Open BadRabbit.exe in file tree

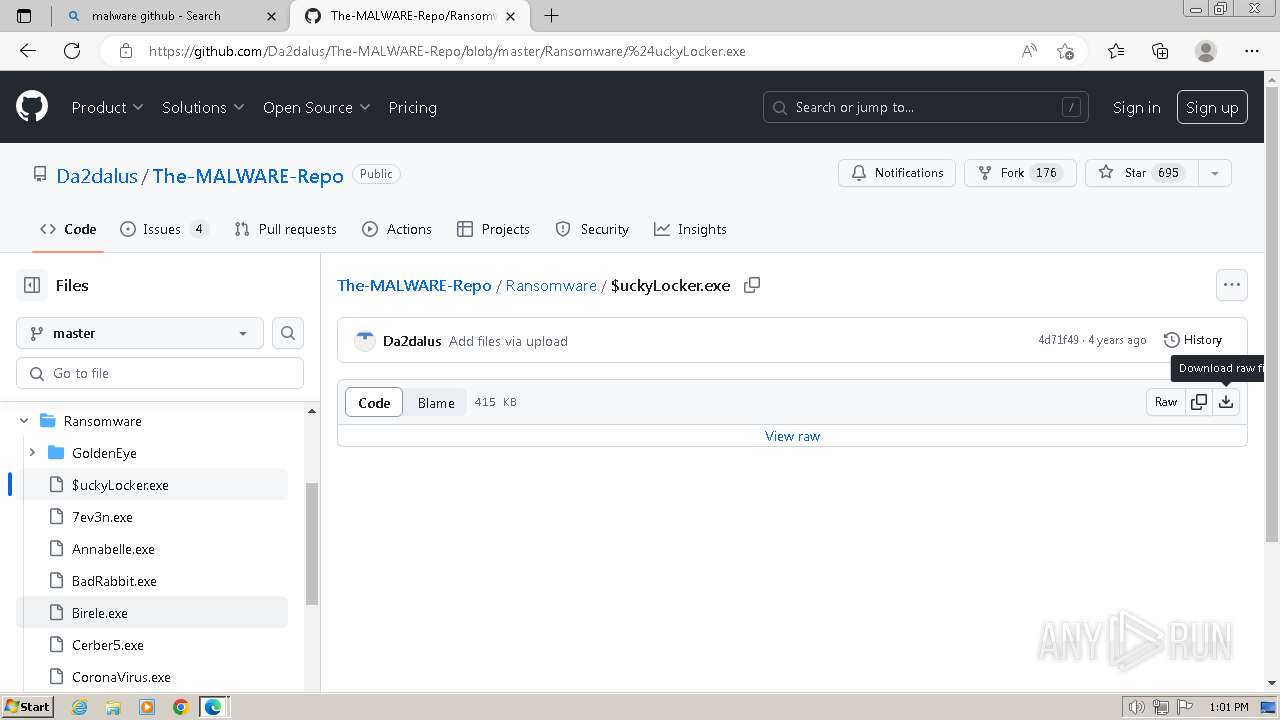[x=152, y=581]
